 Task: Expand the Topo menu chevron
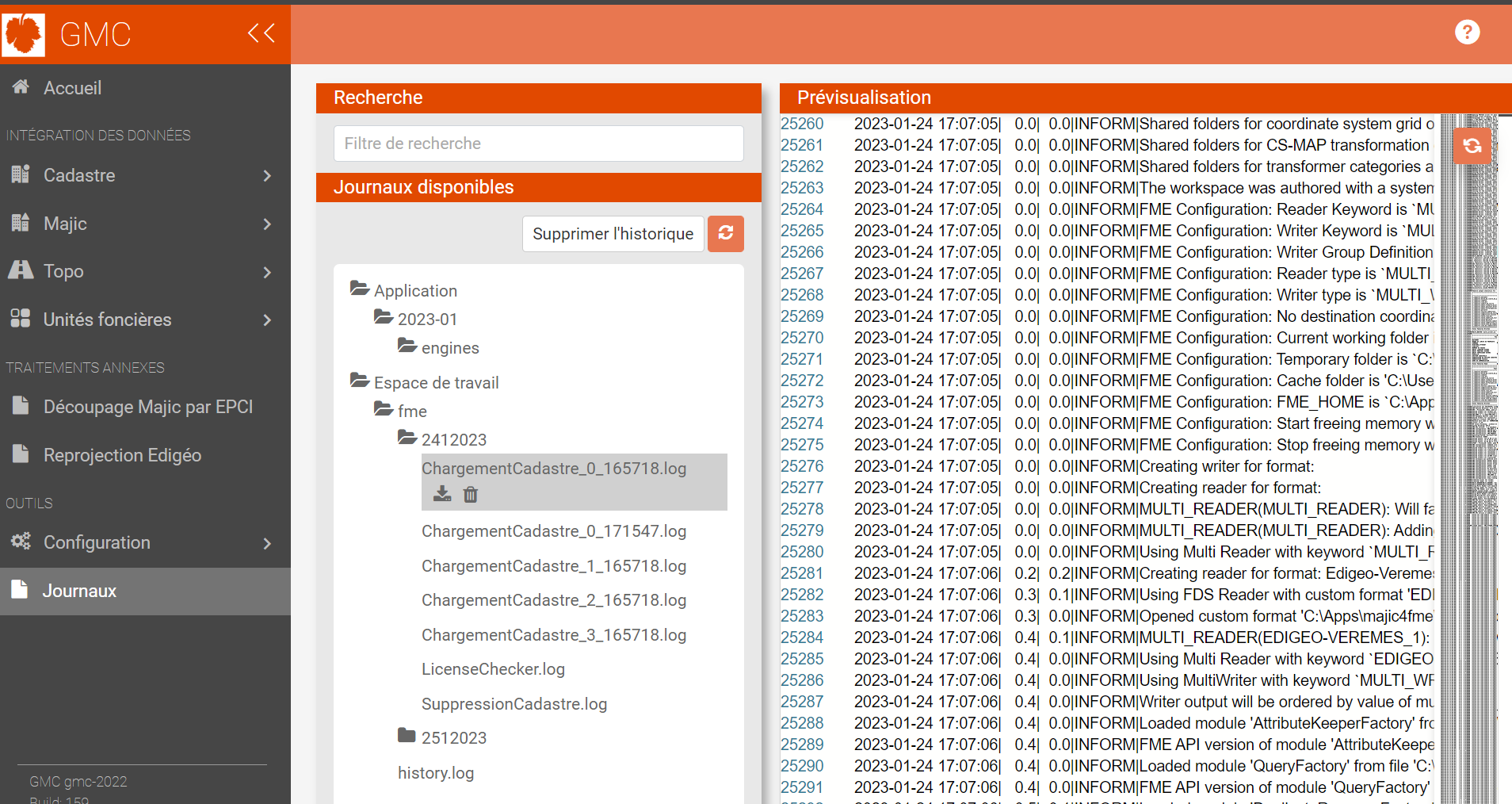[267, 272]
